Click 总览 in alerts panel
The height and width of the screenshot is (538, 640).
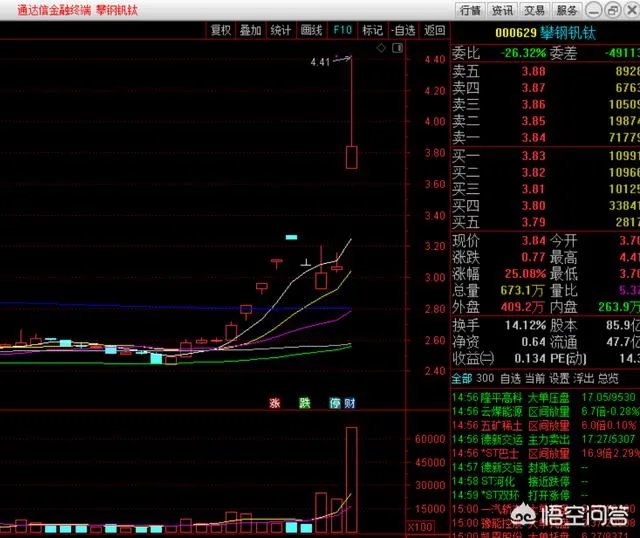point(609,379)
